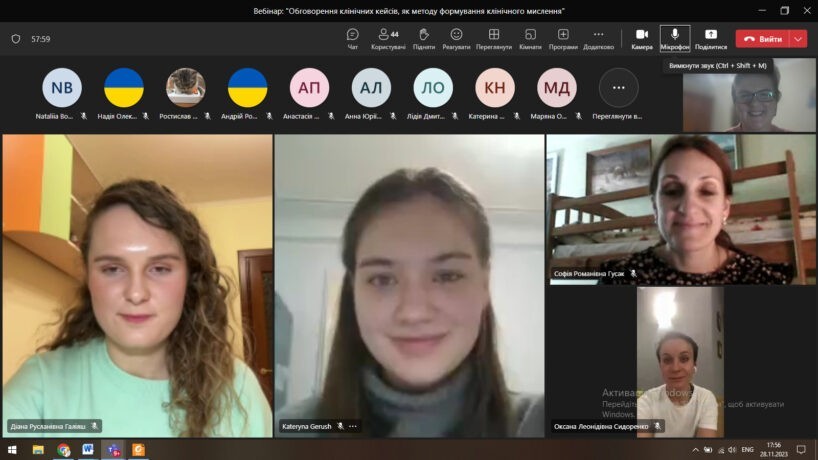Select the NB participant avatar
This screenshot has width=818, height=460.
point(62,88)
